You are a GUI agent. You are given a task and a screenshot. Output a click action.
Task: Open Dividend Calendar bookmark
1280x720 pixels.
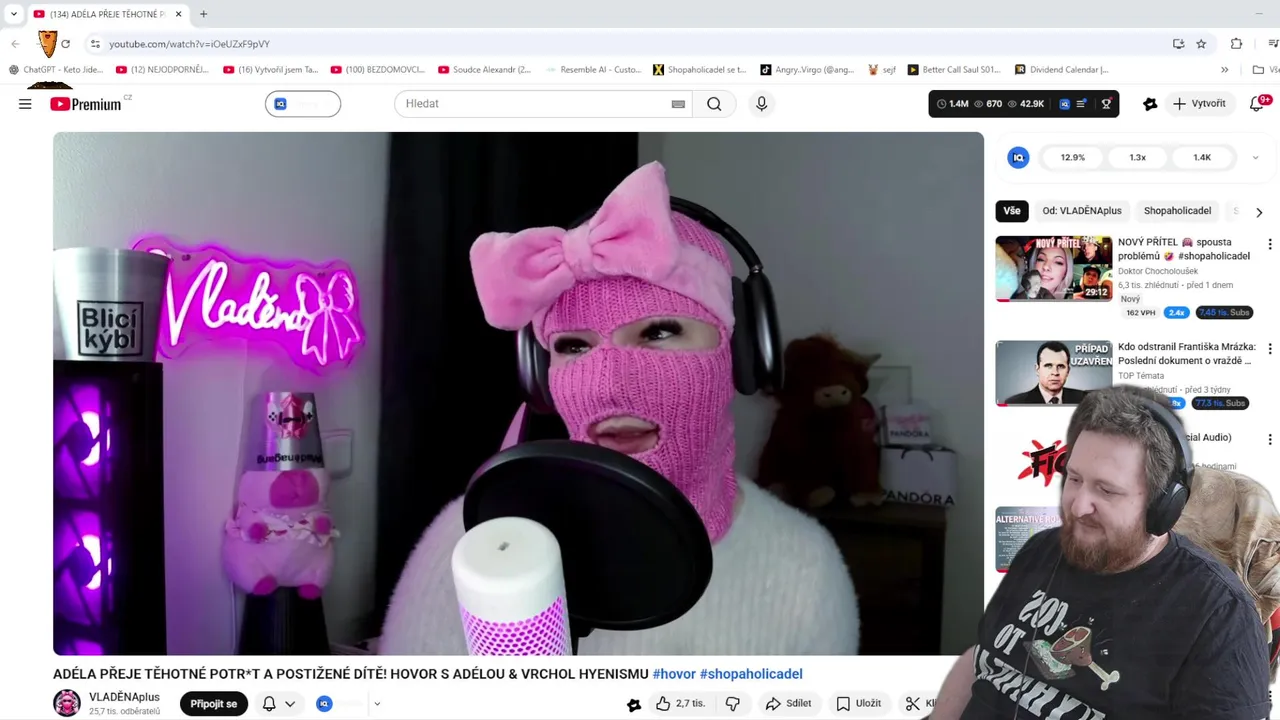(1061, 70)
